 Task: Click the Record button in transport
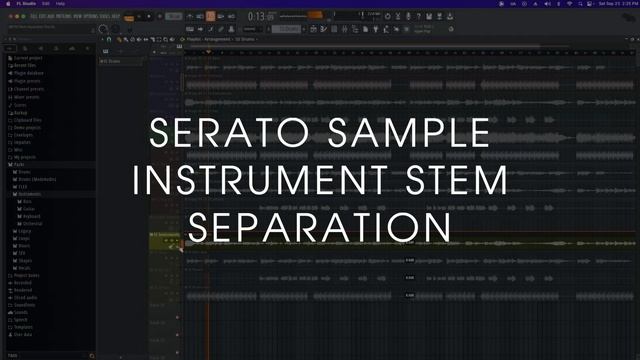[160, 16]
